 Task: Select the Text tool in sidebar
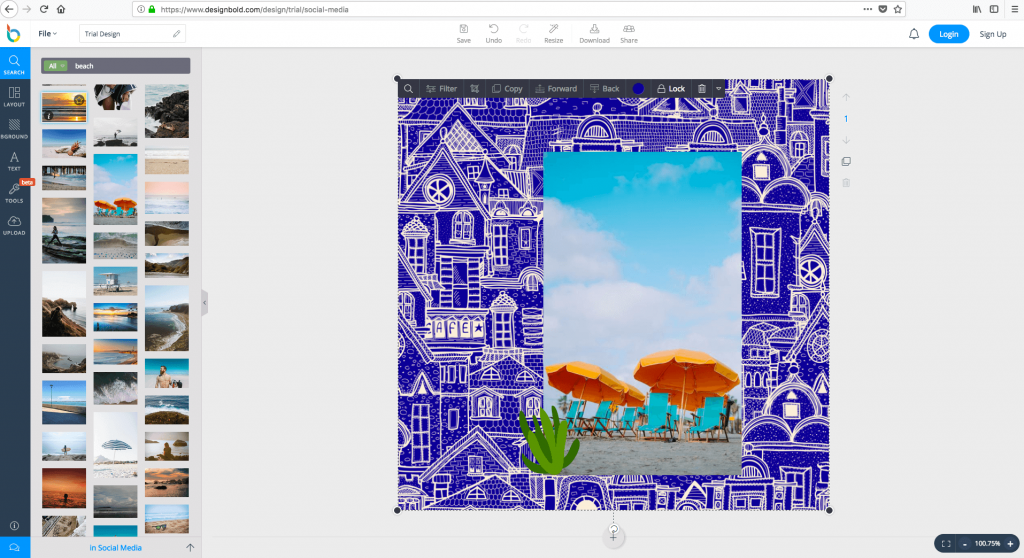click(x=14, y=160)
